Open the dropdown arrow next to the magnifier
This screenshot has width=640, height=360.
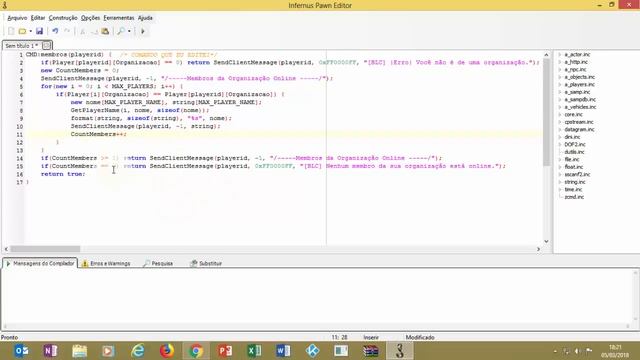[129, 31]
